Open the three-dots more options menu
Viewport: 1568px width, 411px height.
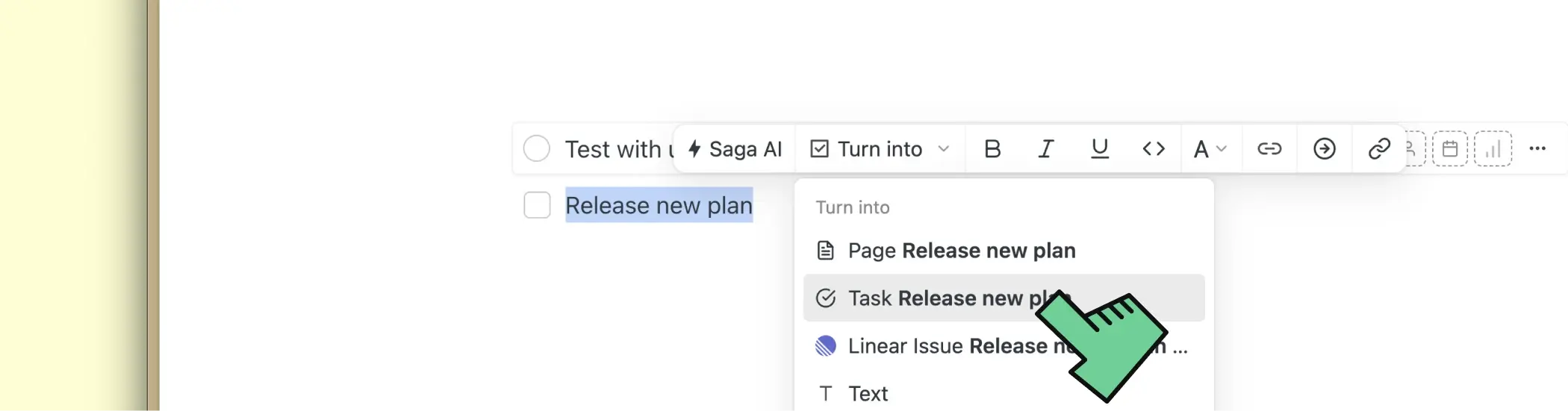[1537, 148]
